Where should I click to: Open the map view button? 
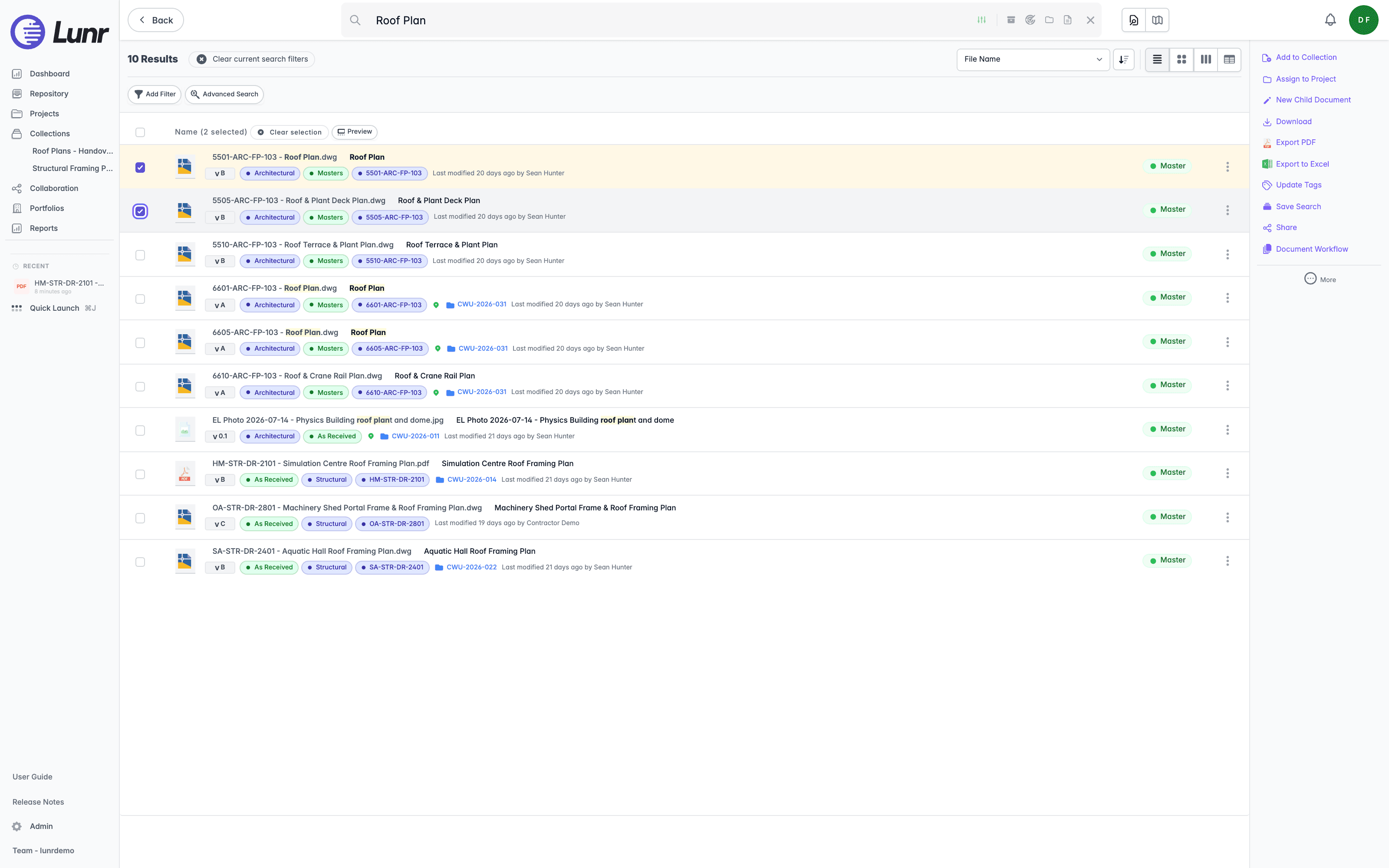[x=1157, y=20]
